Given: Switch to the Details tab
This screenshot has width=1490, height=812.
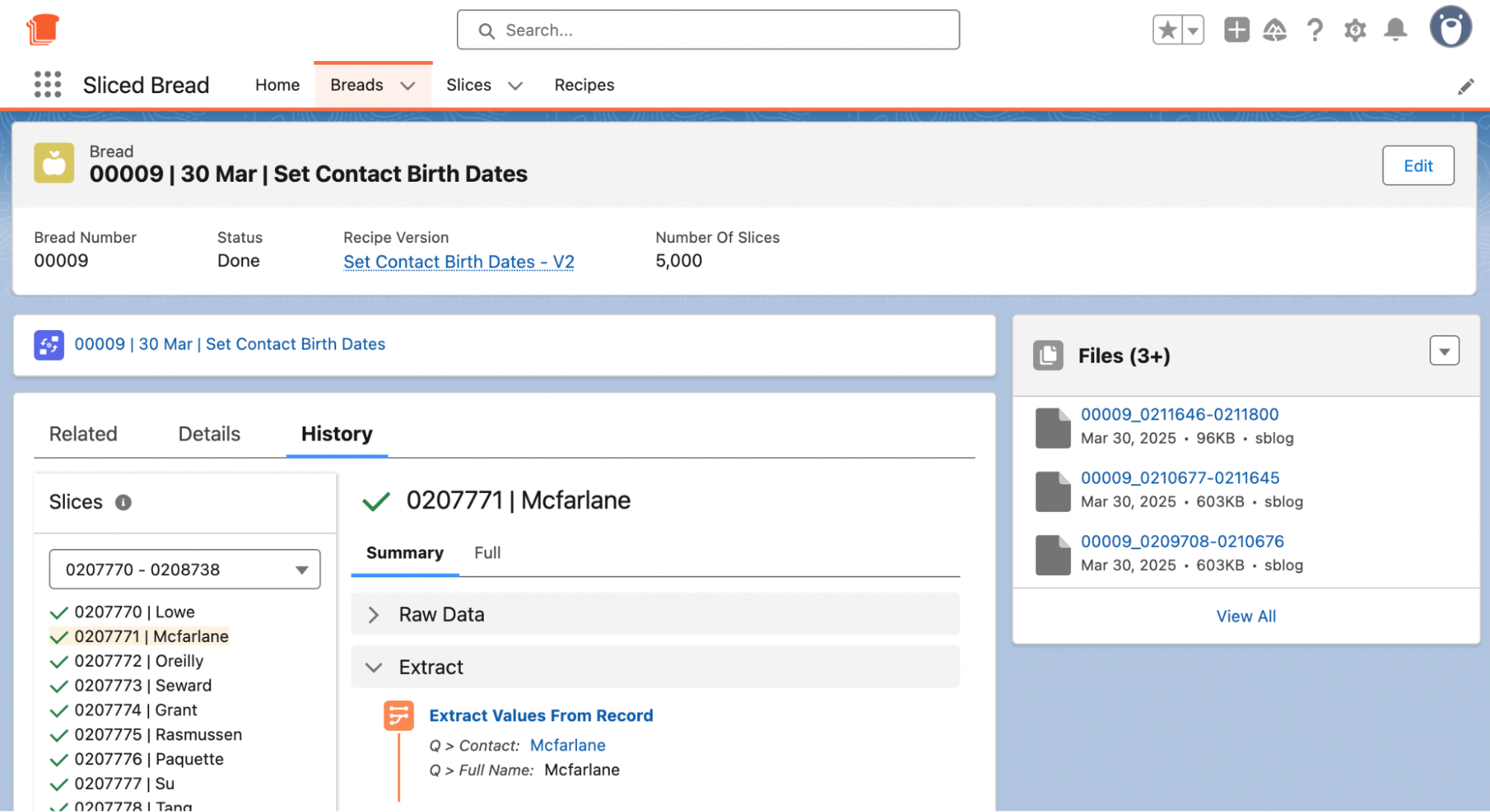Looking at the screenshot, I should [209, 434].
